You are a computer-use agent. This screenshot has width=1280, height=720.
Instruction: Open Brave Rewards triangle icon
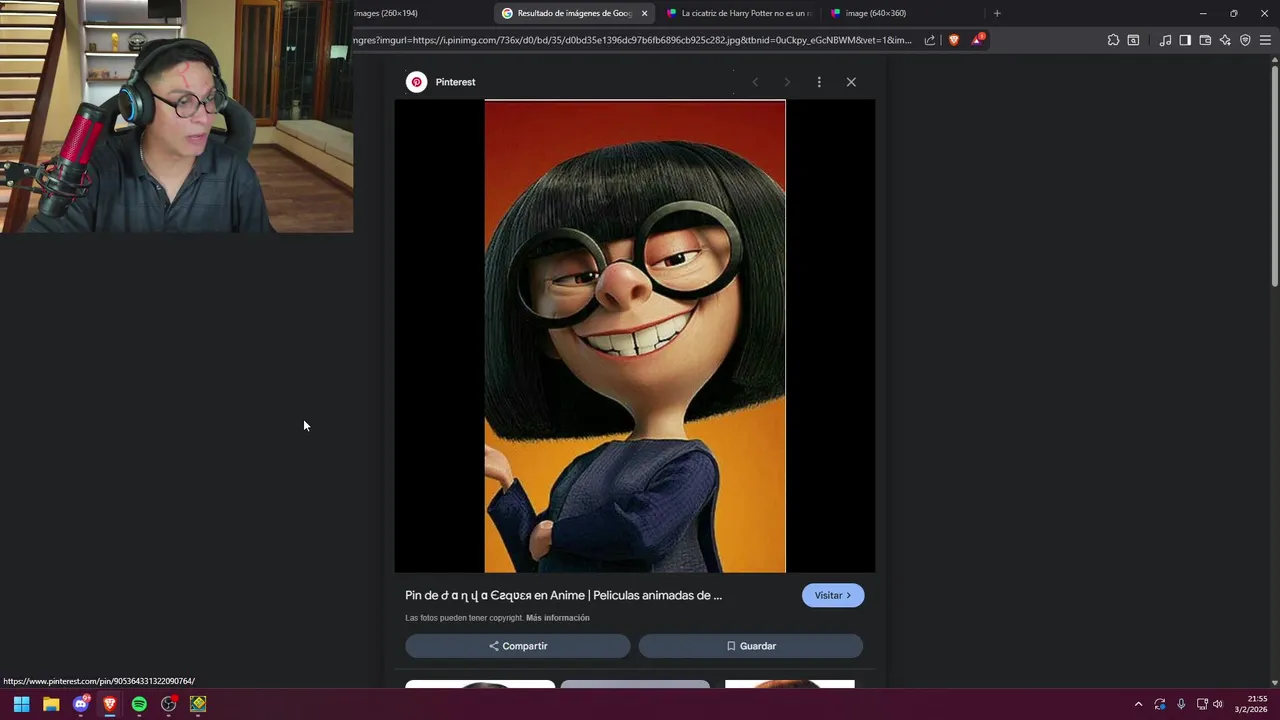coord(977,40)
